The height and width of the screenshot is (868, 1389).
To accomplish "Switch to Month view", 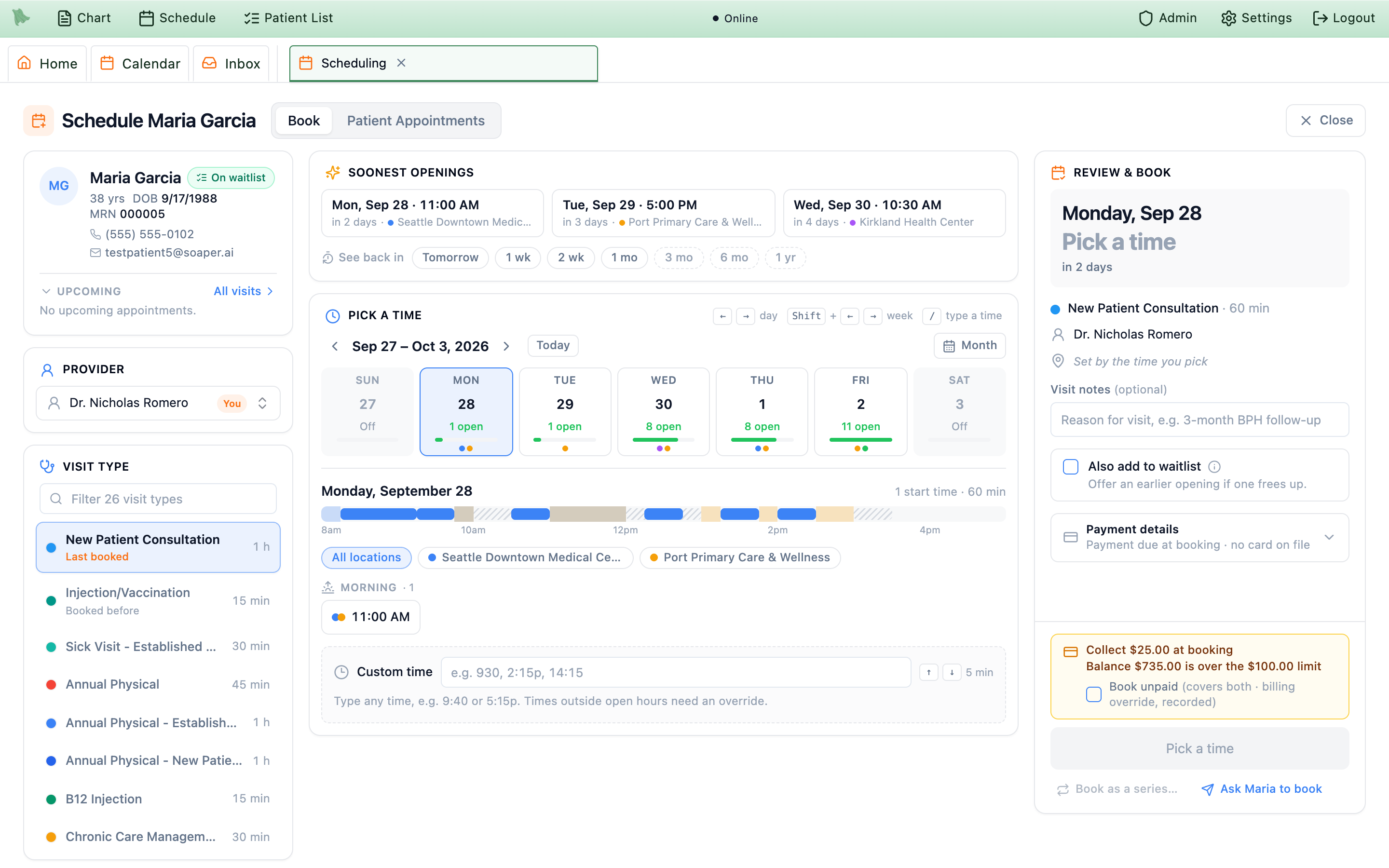I will click(969, 346).
